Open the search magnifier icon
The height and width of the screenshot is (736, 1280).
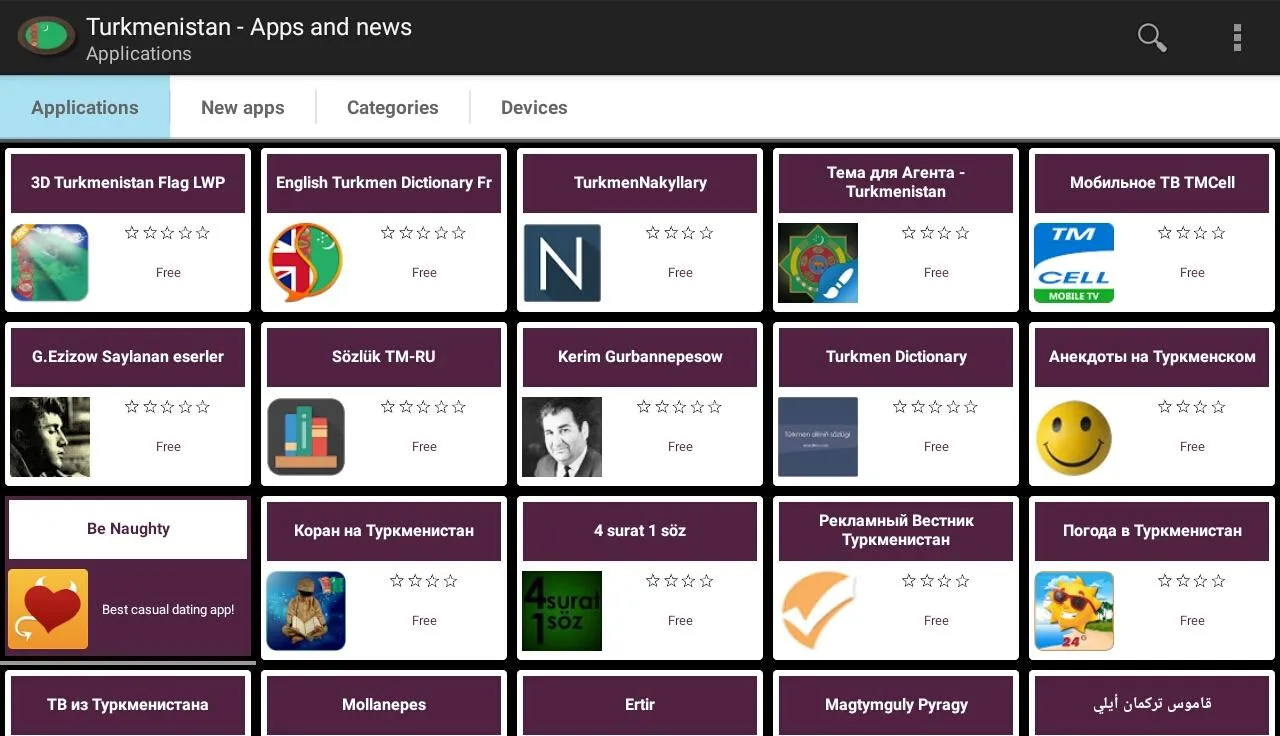click(1152, 38)
